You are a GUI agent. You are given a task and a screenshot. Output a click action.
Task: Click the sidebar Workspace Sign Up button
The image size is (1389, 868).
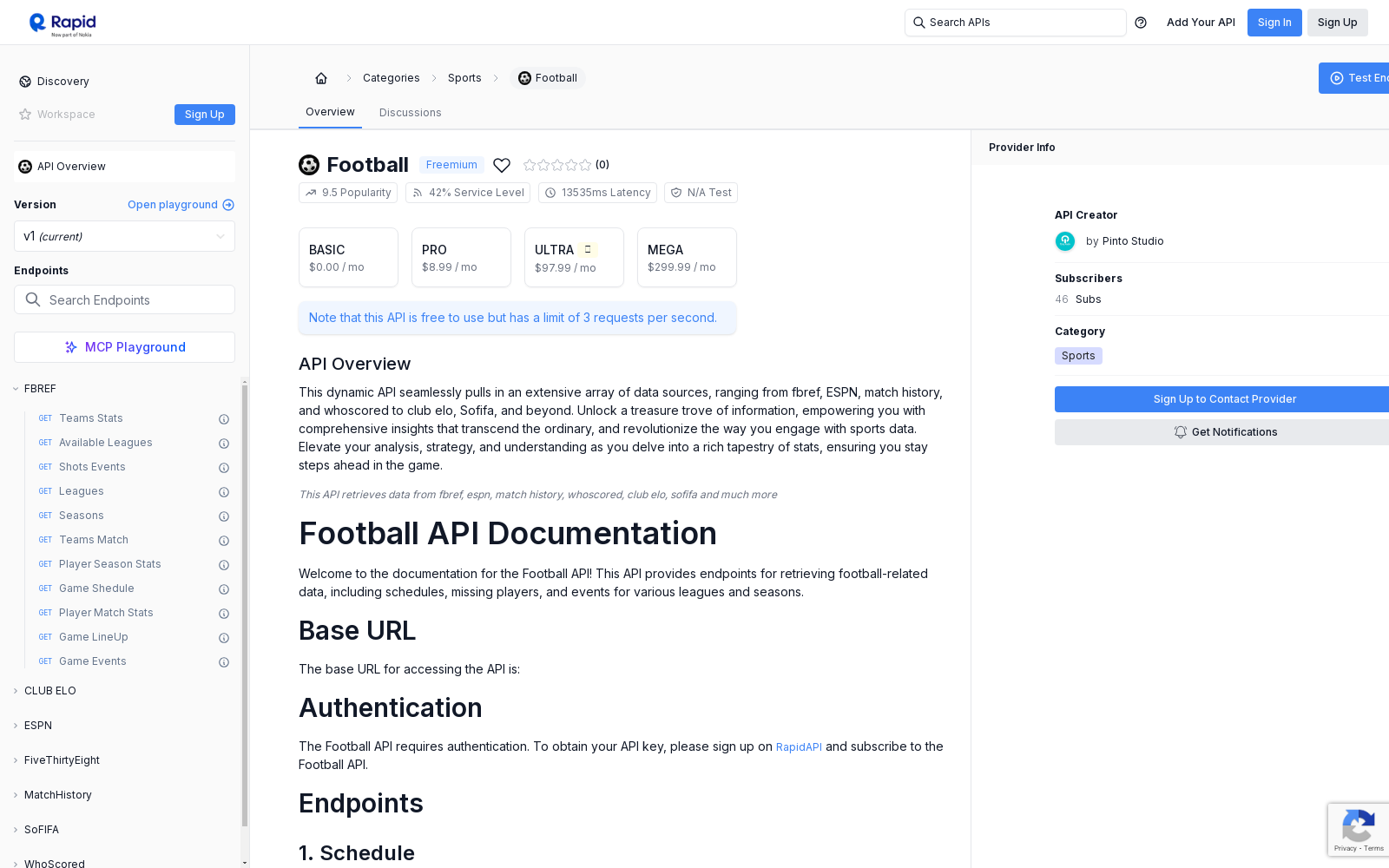[x=205, y=115]
